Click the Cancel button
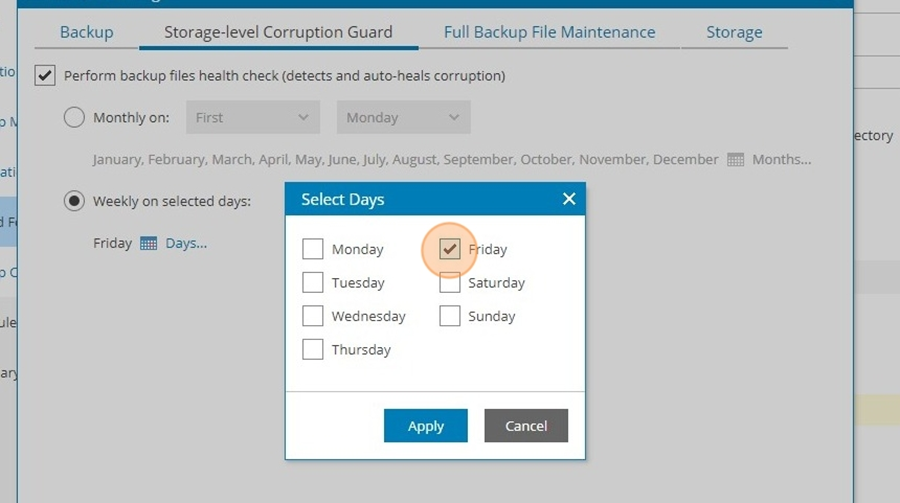The width and height of the screenshot is (900, 503). tap(526, 425)
